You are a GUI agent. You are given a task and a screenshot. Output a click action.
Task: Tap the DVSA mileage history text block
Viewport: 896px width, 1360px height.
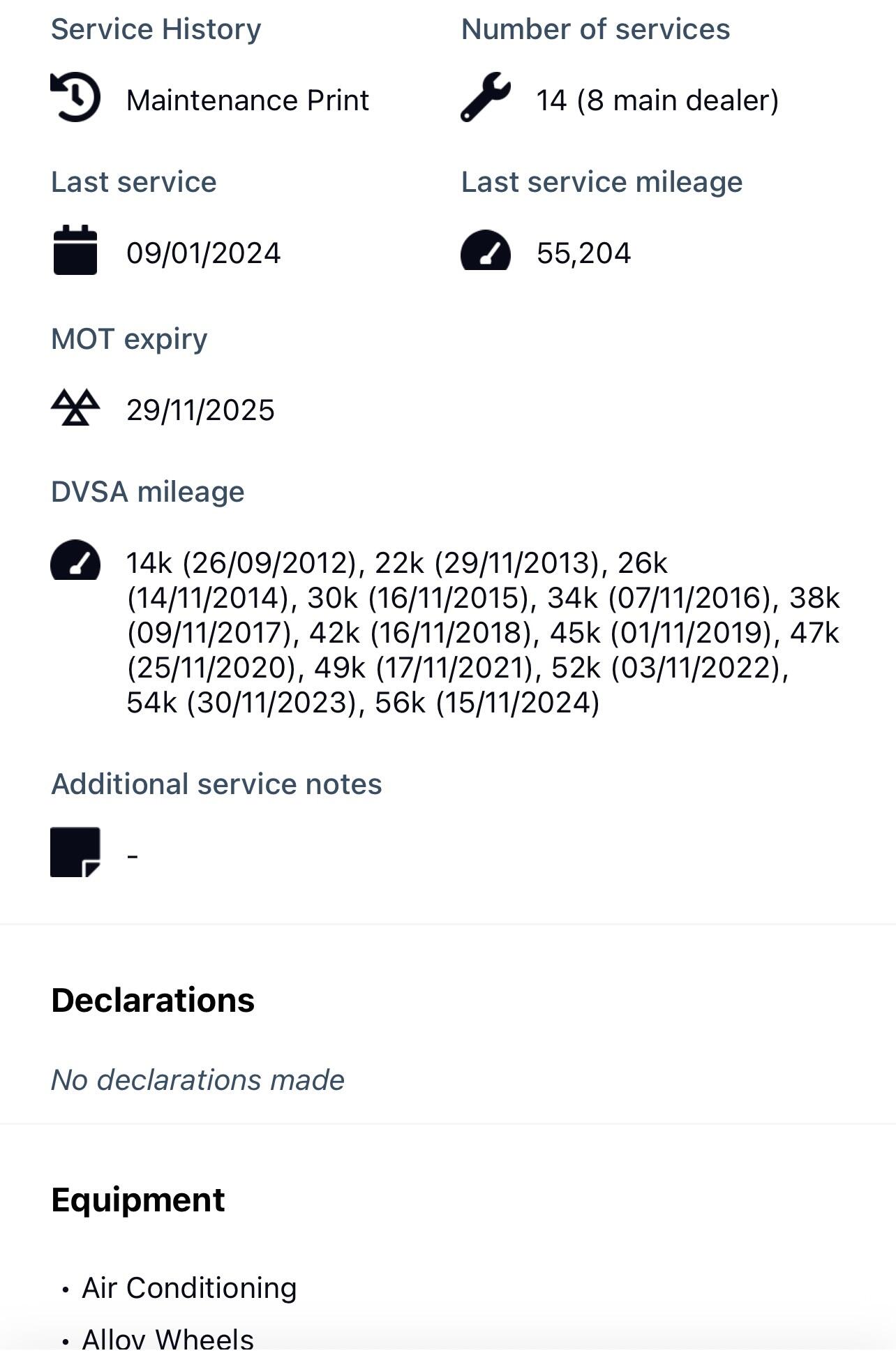[x=481, y=632]
